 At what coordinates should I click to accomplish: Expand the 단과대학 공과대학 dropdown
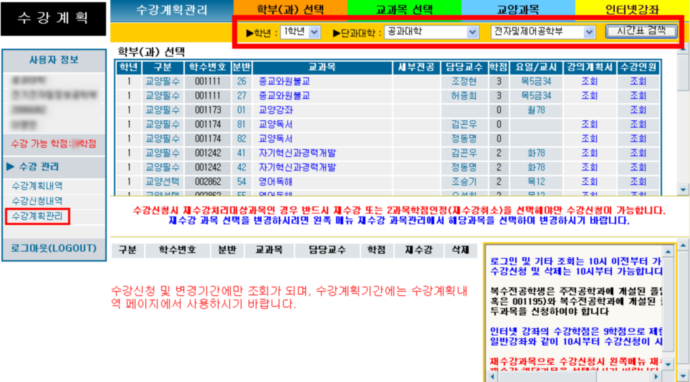431,32
